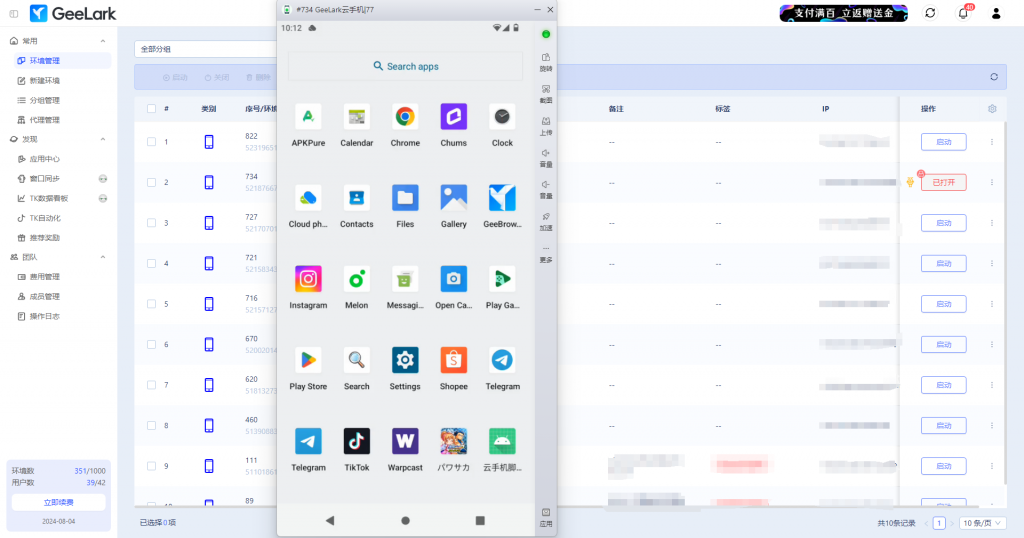
Task: Open the TikTok app on the cloud phone
Action: tap(357, 441)
